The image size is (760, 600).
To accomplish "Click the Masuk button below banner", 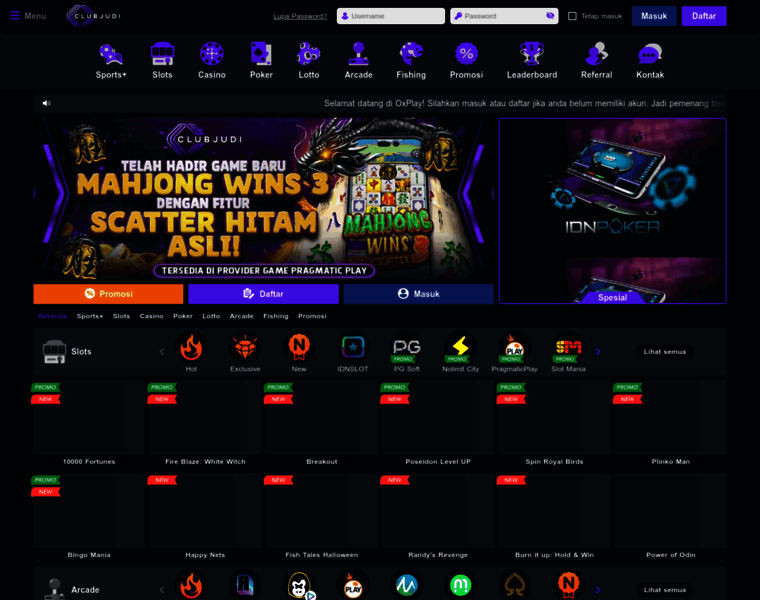I will 419,294.
